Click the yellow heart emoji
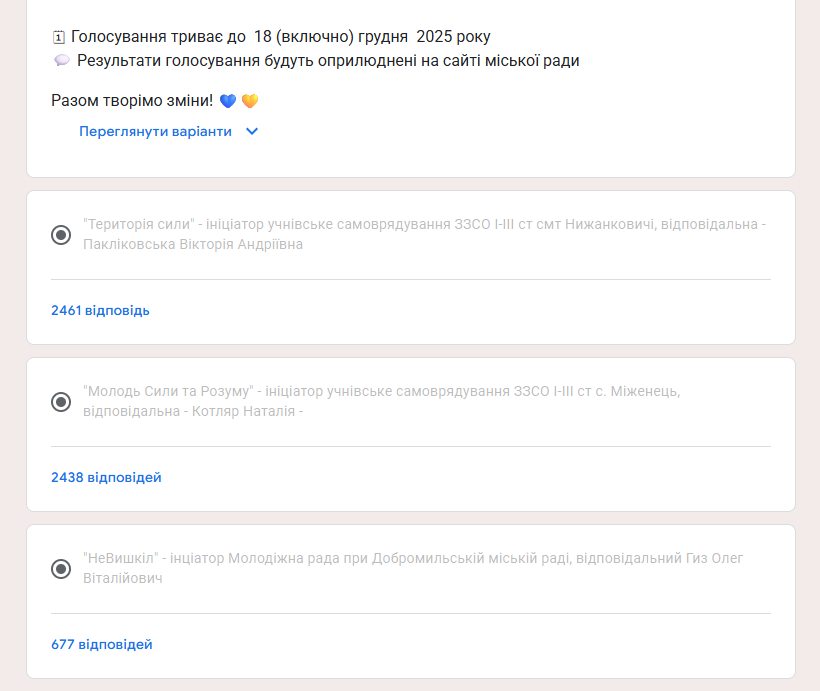This screenshot has height=691, width=820. [250, 101]
